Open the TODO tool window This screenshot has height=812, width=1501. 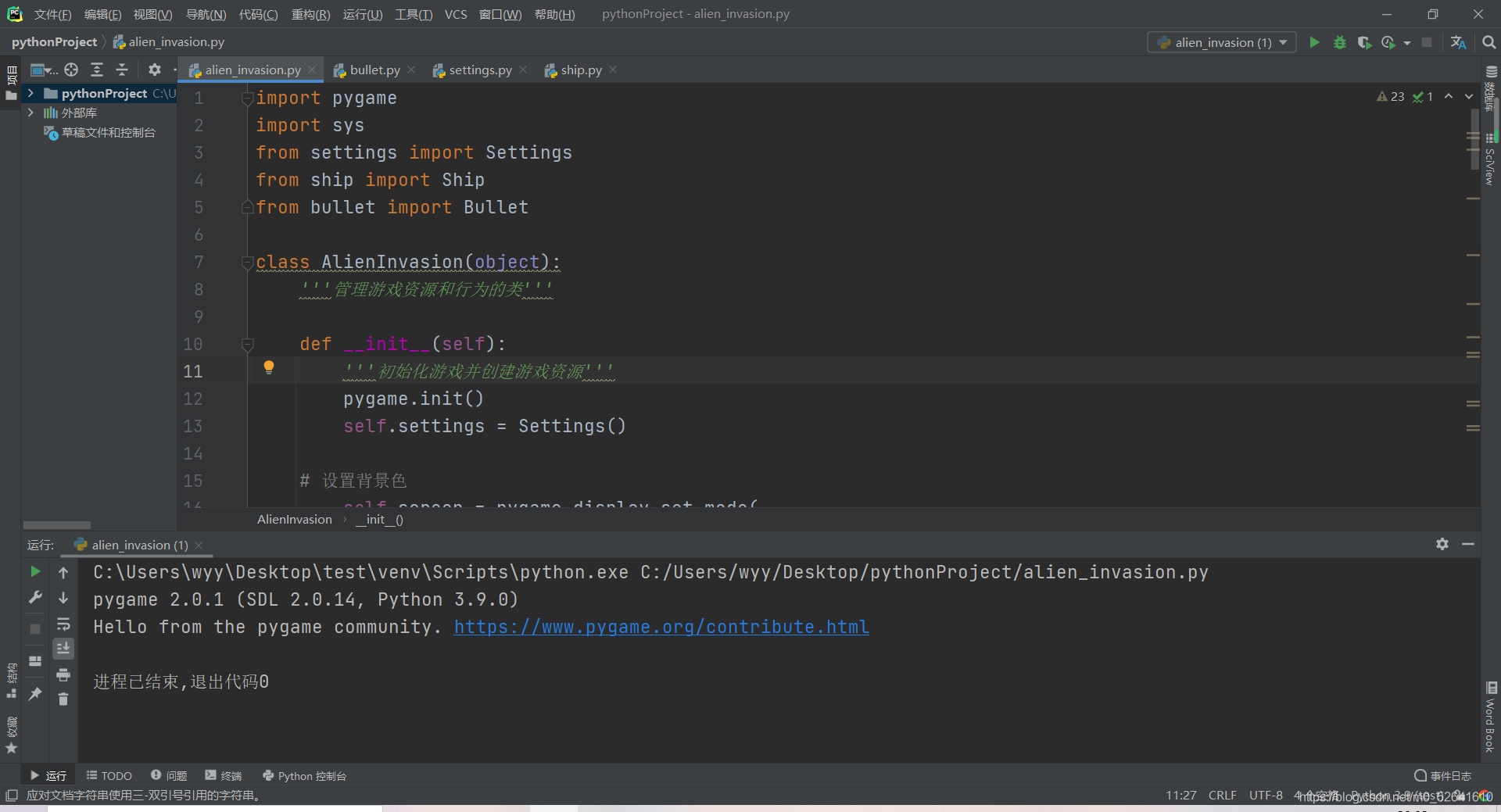109,775
